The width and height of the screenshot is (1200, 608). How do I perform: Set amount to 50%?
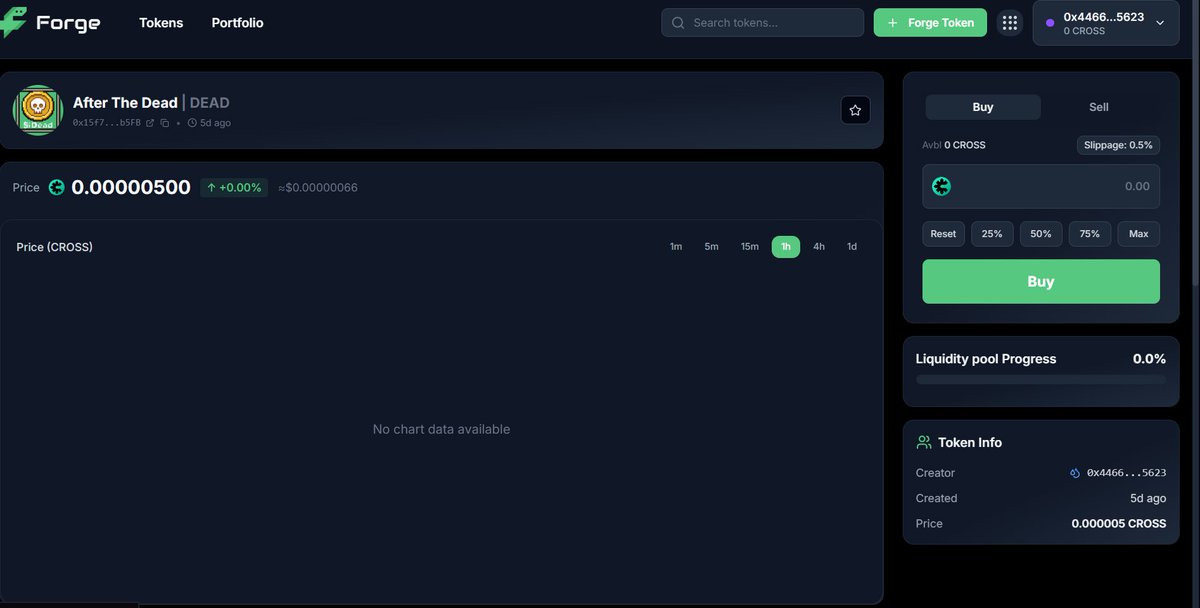[x=1041, y=234]
